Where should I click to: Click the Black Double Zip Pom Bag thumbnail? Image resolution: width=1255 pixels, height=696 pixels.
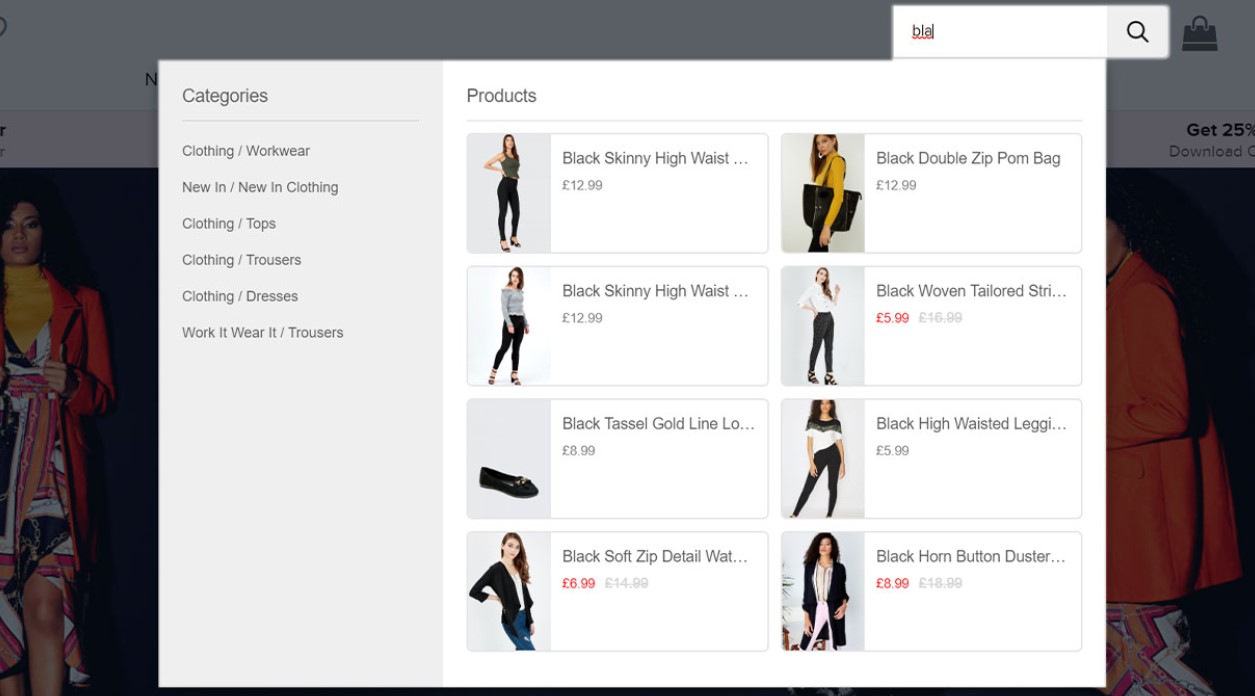pos(823,193)
